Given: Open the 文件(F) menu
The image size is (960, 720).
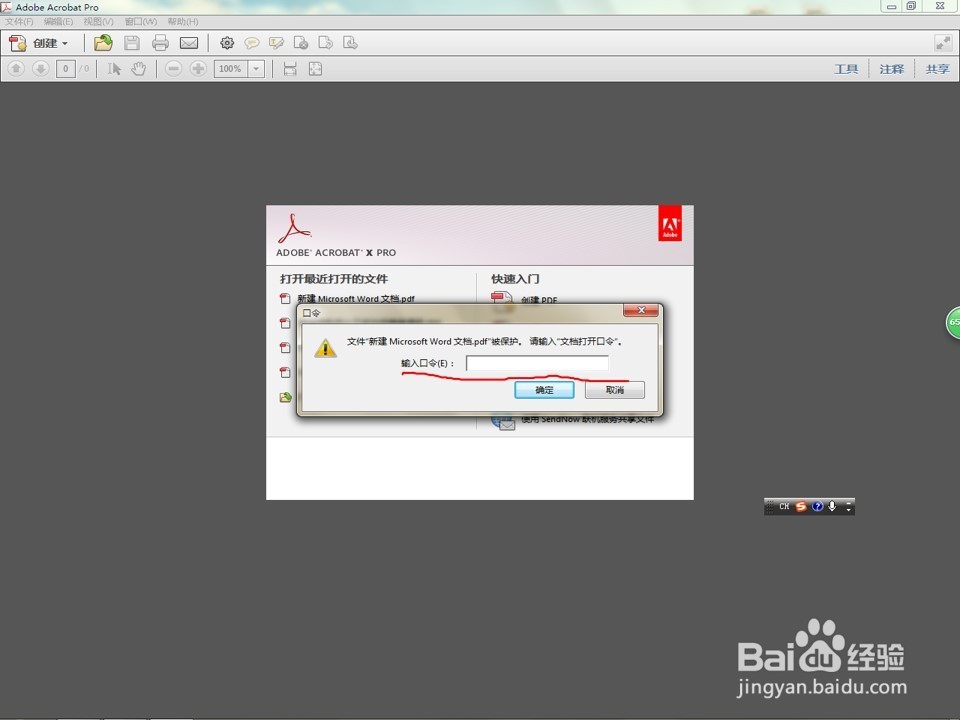Looking at the screenshot, I should 19,21.
